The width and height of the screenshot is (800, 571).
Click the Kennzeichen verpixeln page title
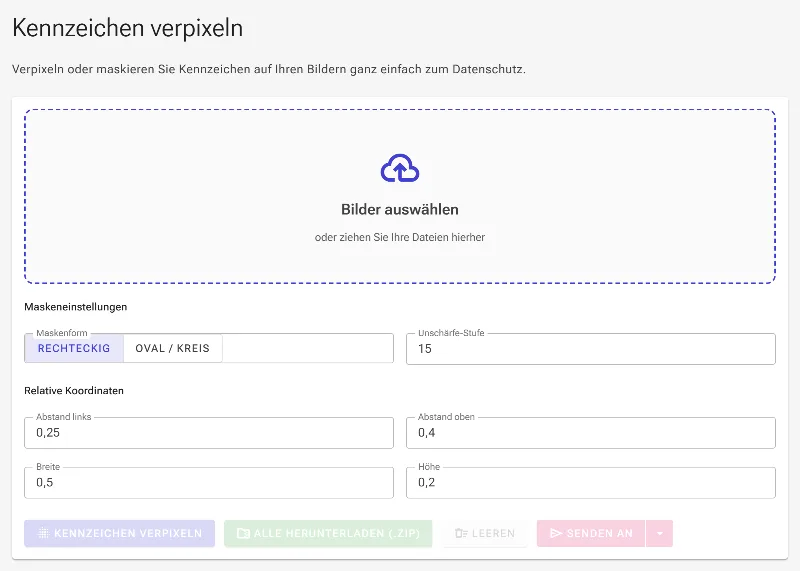point(128,28)
